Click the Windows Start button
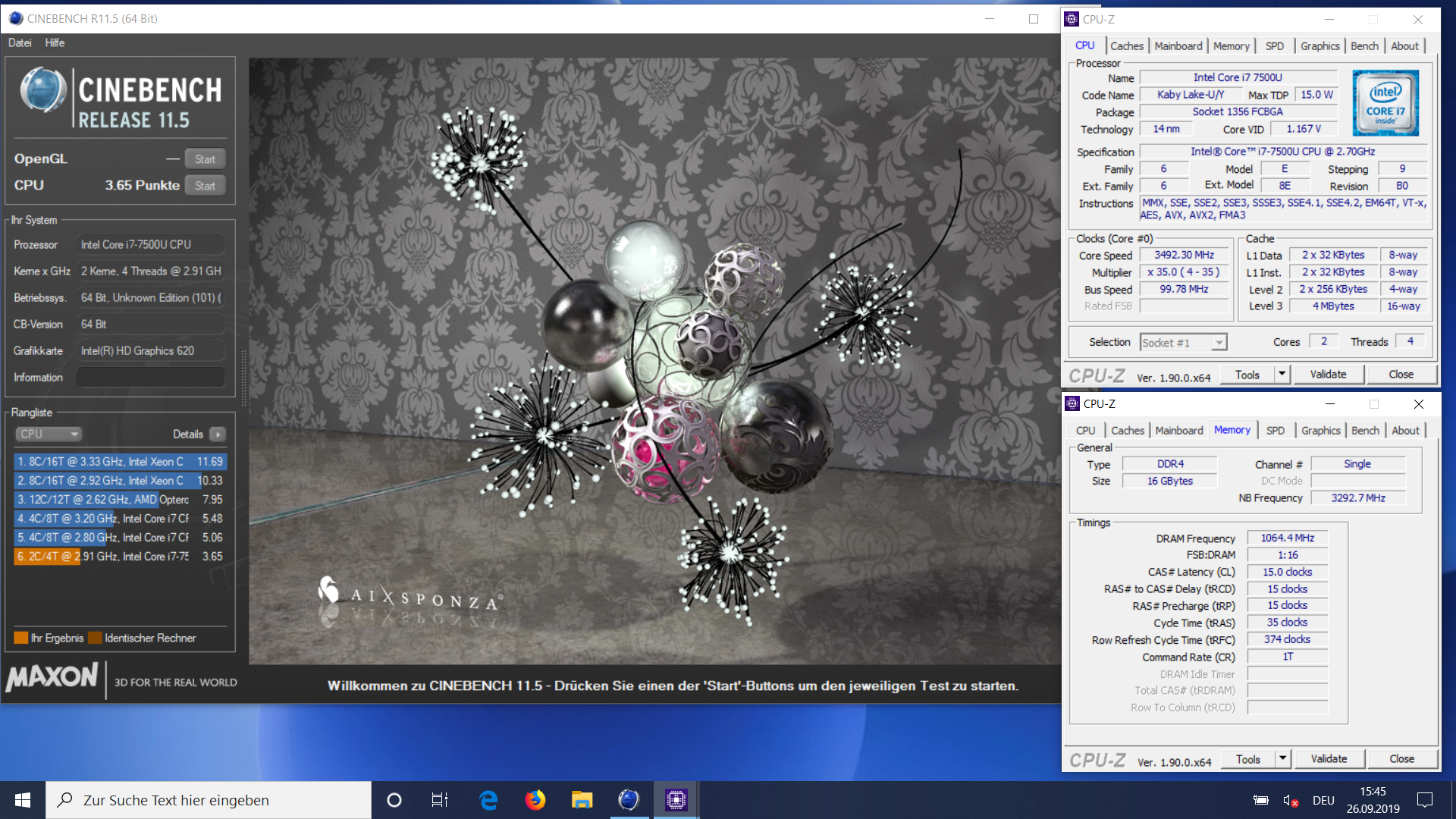1456x819 pixels. tap(23, 800)
